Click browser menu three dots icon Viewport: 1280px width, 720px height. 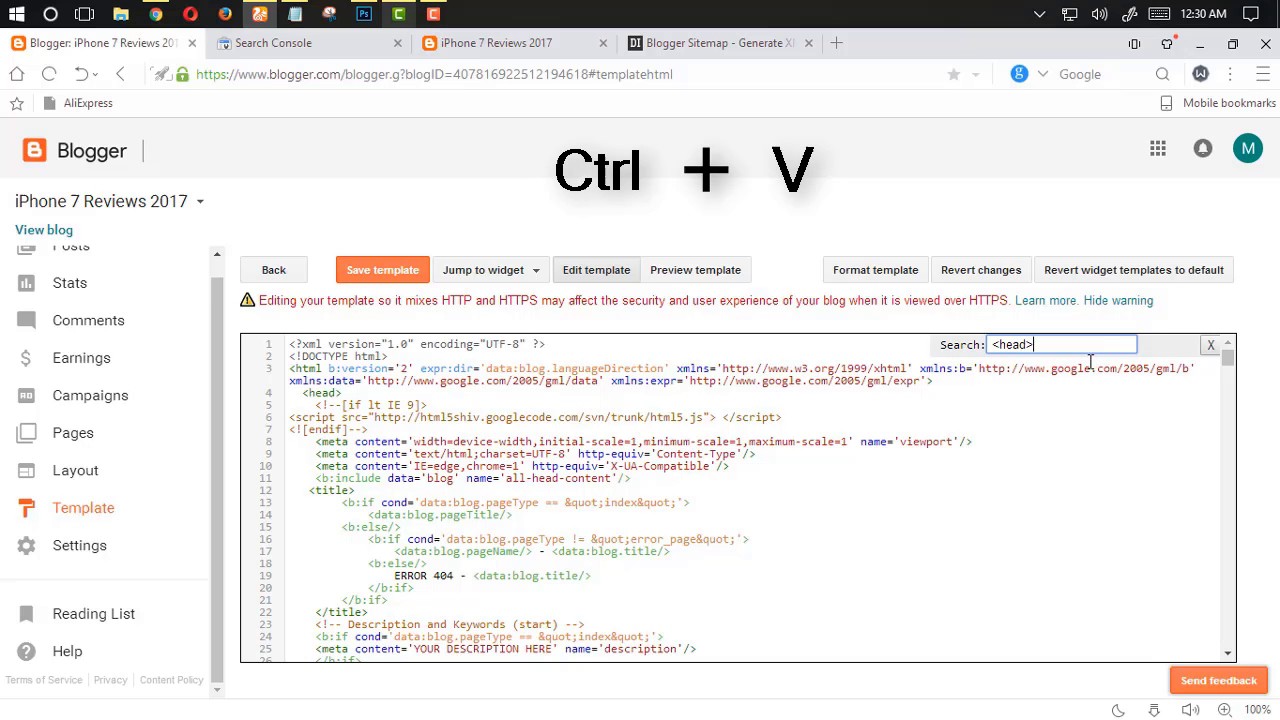tap(1230, 74)
